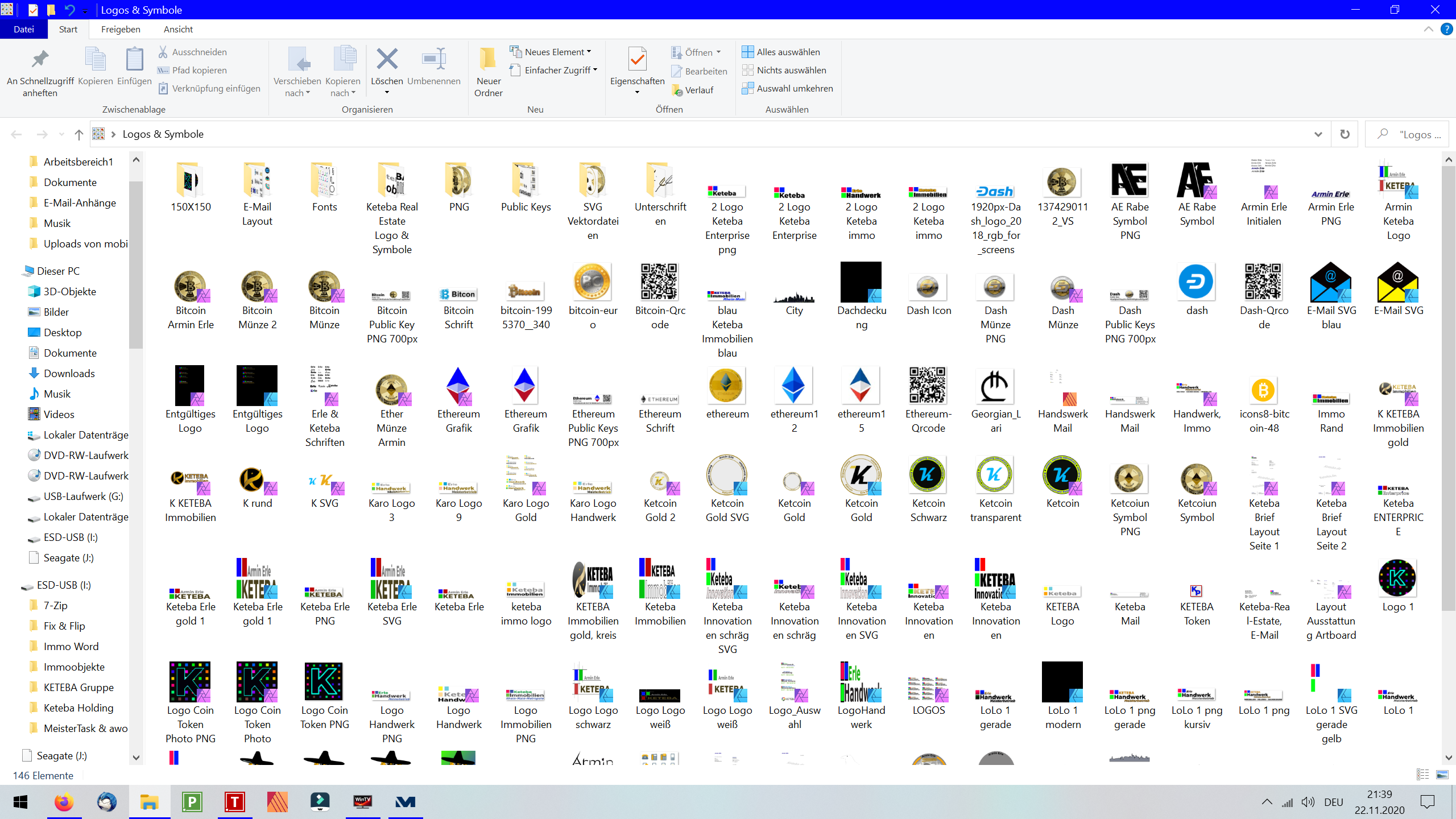
Task: Select the 150X150 folder
Action: coord(191,188)
